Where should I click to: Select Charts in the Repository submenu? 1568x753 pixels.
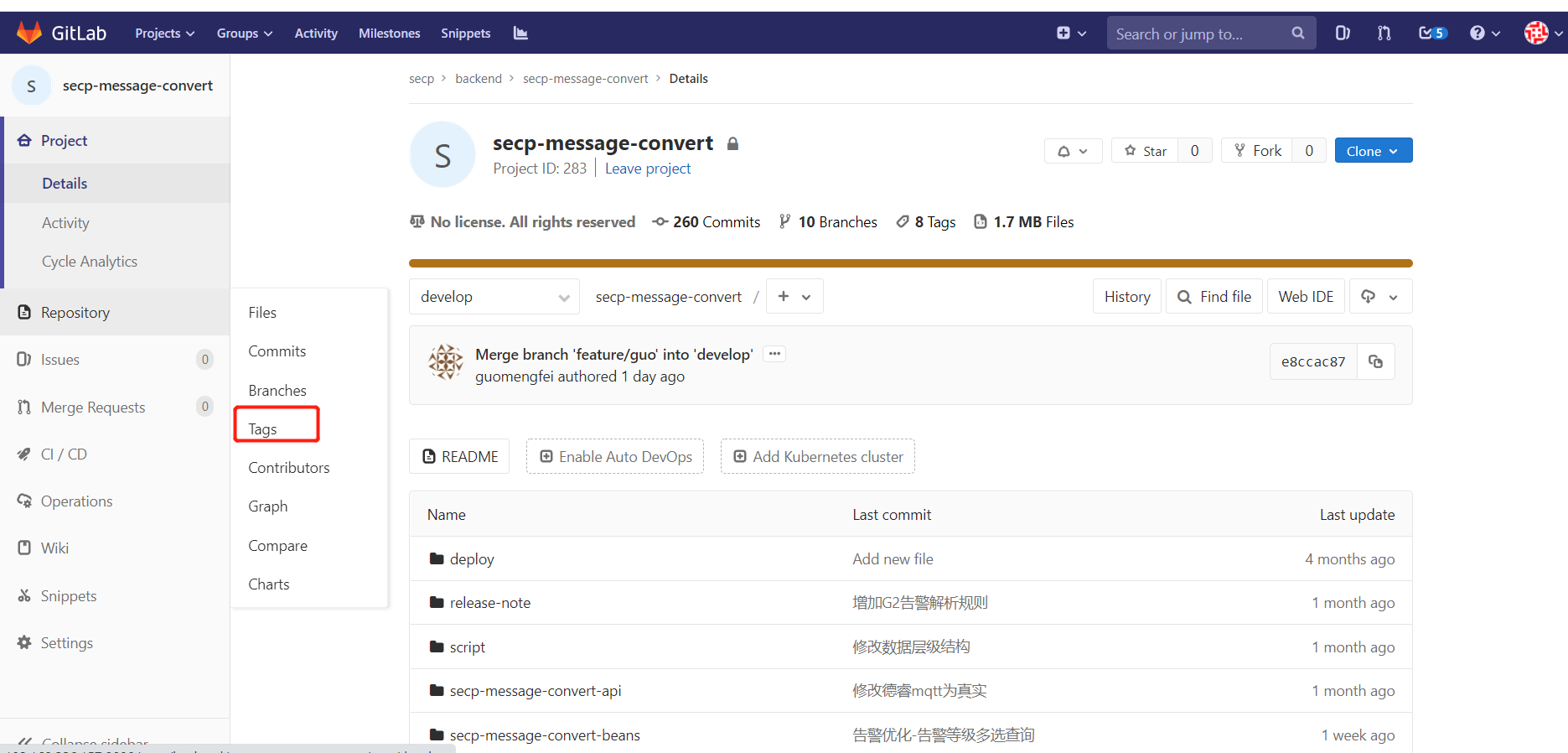click(269, 584)
